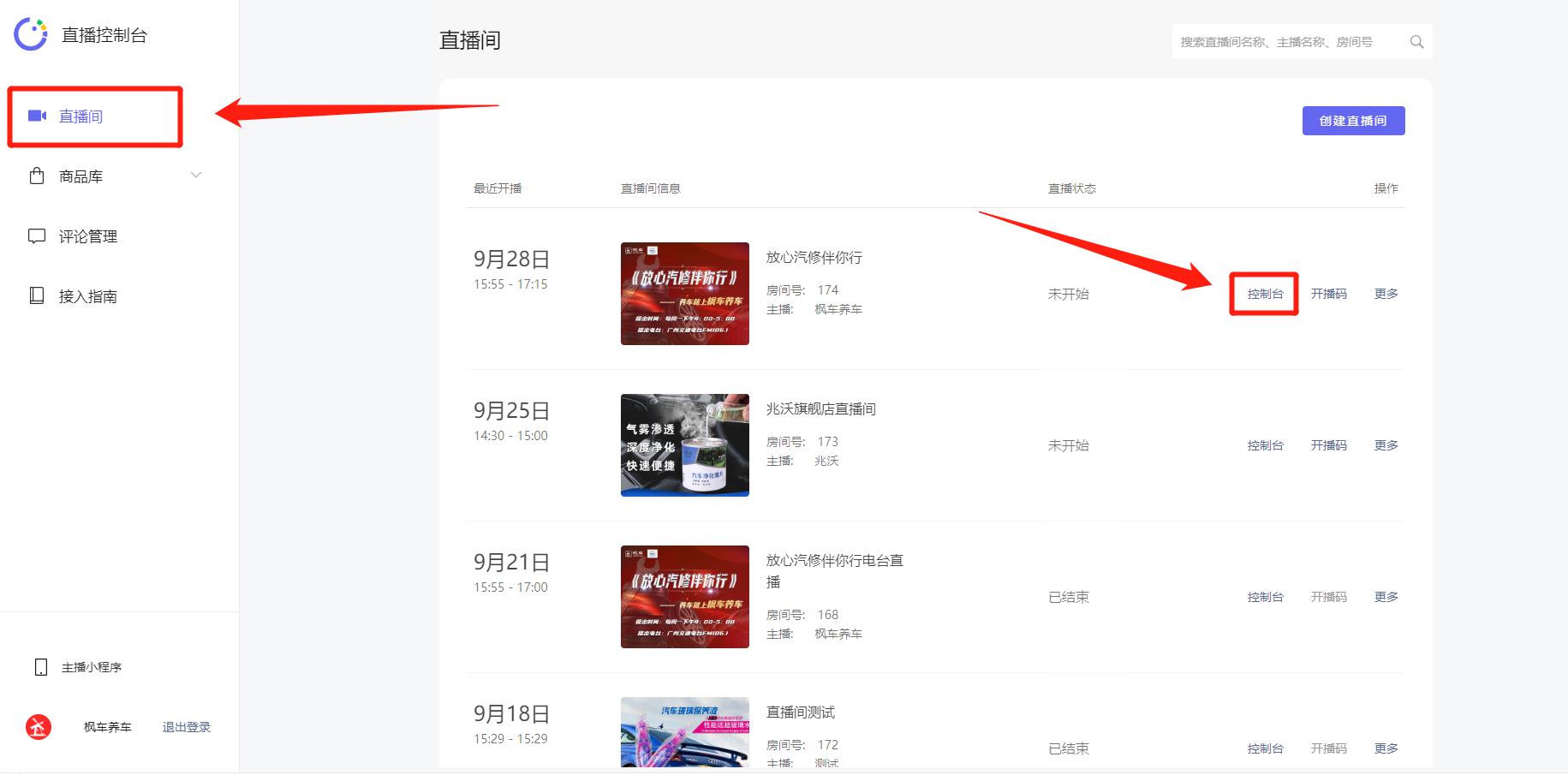This screenshot has width=1568, height=775.
Task: Click the 9月25日 date cell
Action: 511,411
